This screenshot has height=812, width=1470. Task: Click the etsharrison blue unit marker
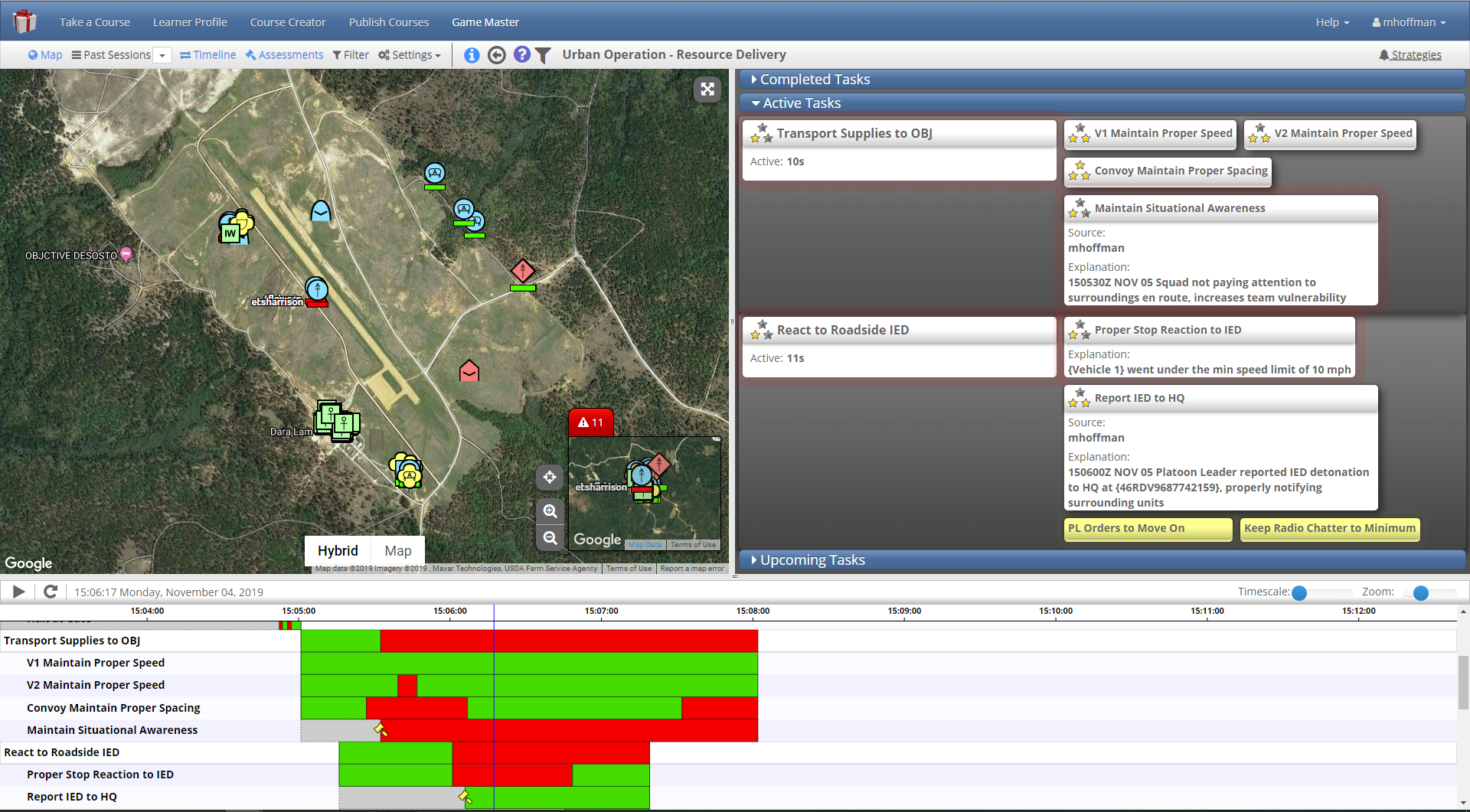point(317,289)
